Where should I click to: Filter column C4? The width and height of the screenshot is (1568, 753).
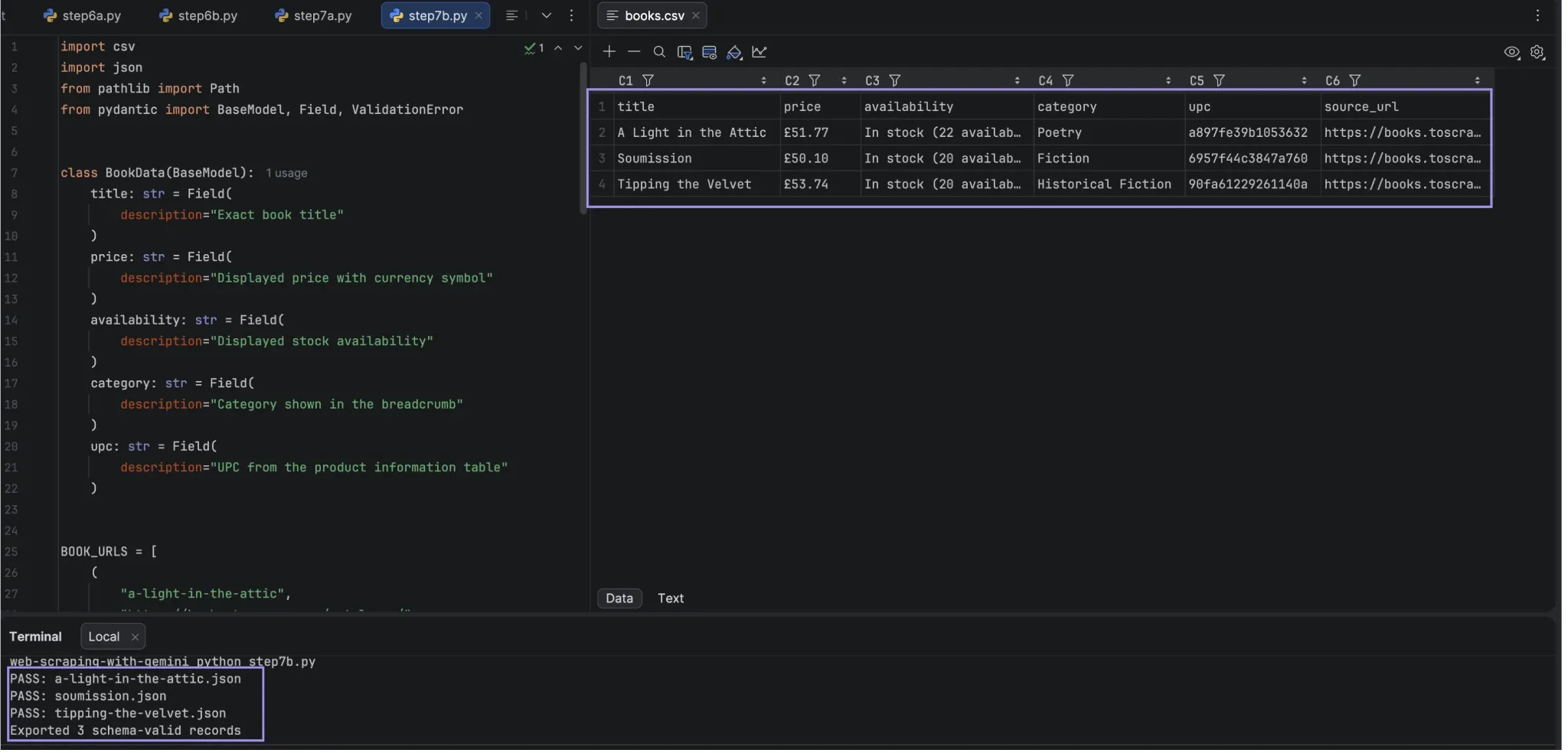pos(1068,80)
